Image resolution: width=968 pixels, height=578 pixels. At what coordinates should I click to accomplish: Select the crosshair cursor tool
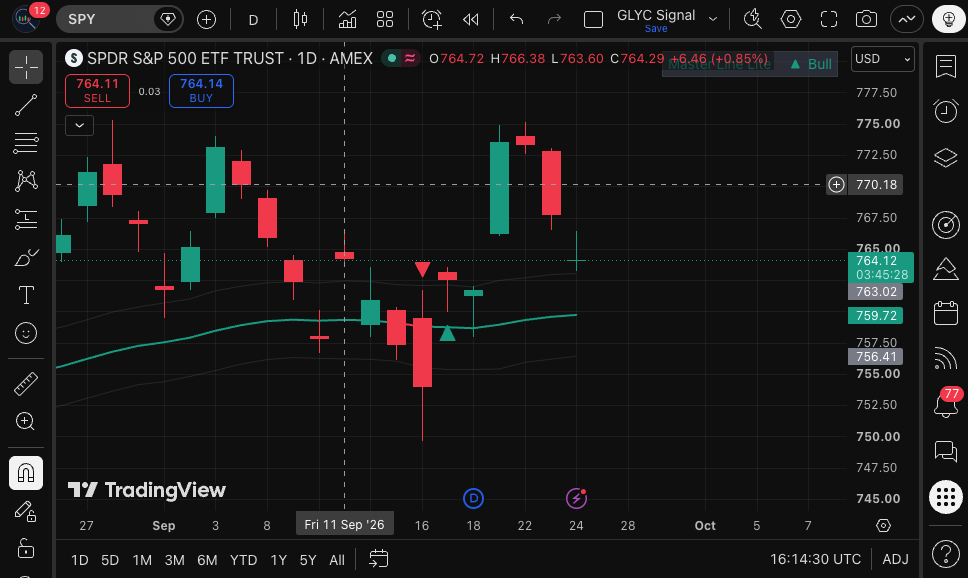[26, 67]
